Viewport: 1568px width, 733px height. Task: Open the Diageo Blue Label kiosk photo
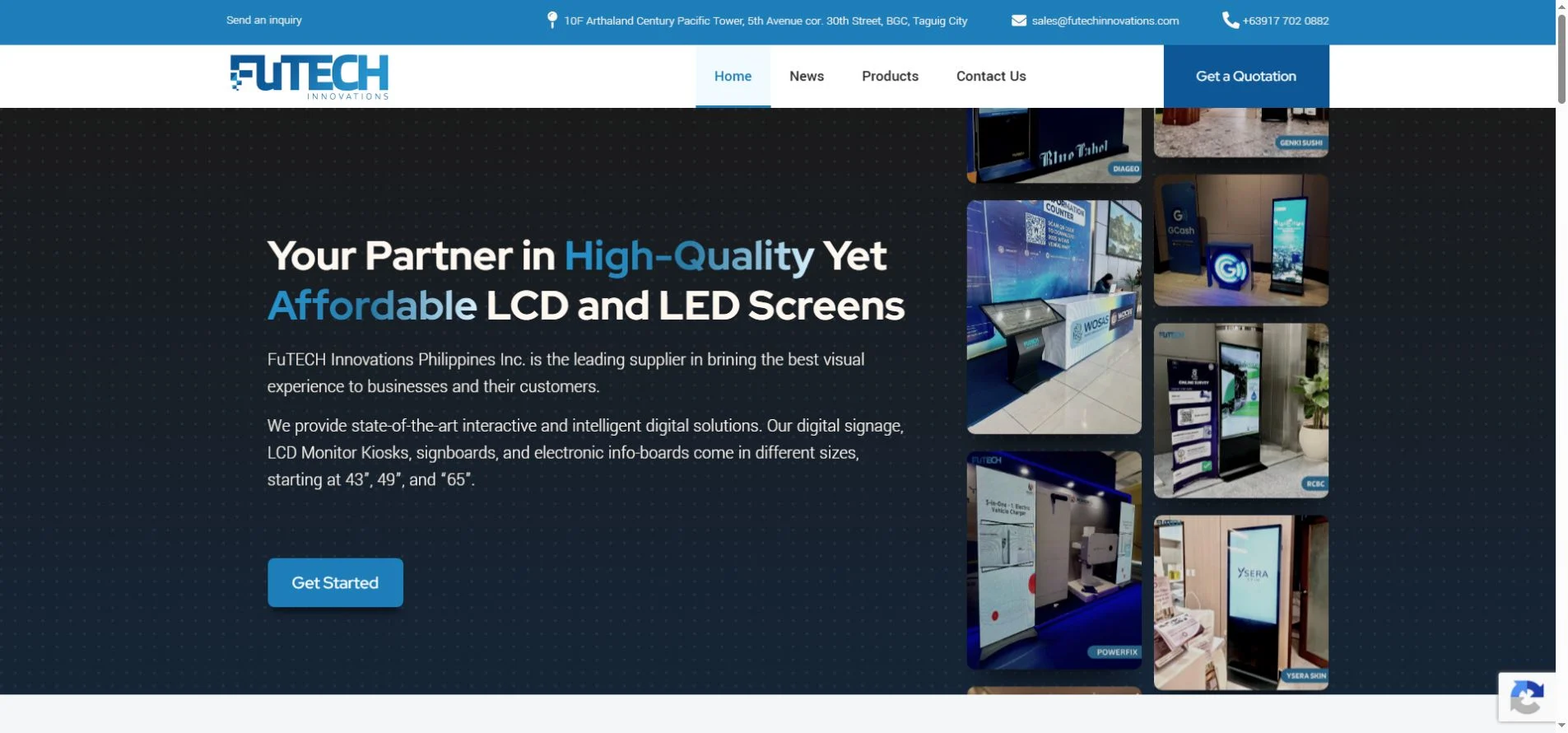tap(1054, 146)
